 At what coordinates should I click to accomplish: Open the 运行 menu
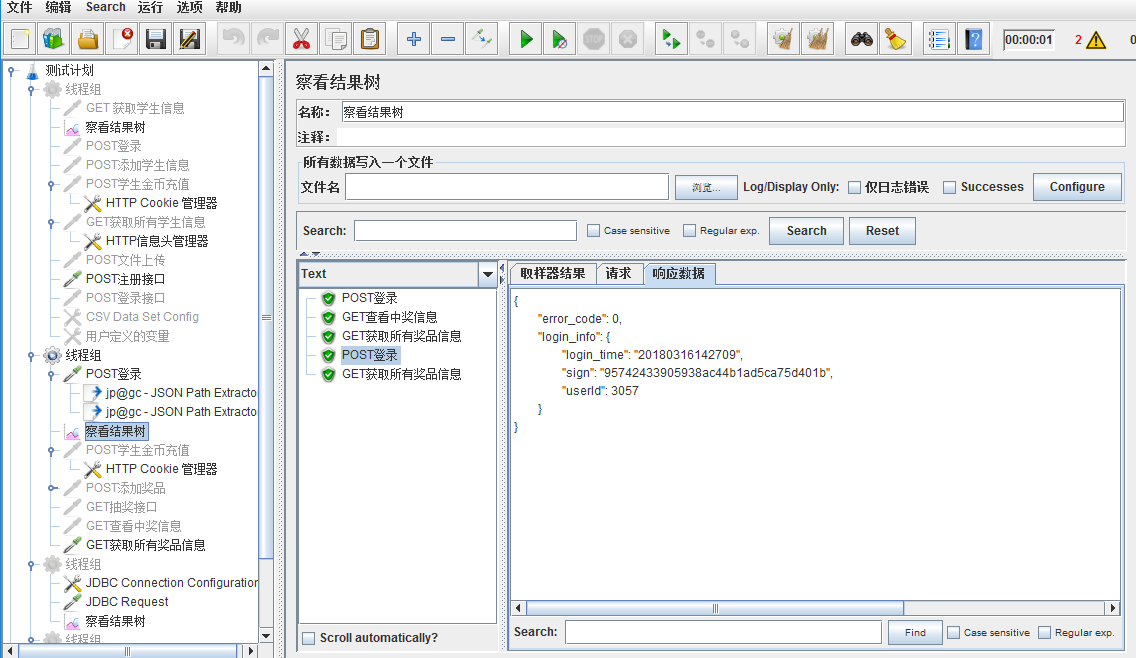tap(150, 7)
